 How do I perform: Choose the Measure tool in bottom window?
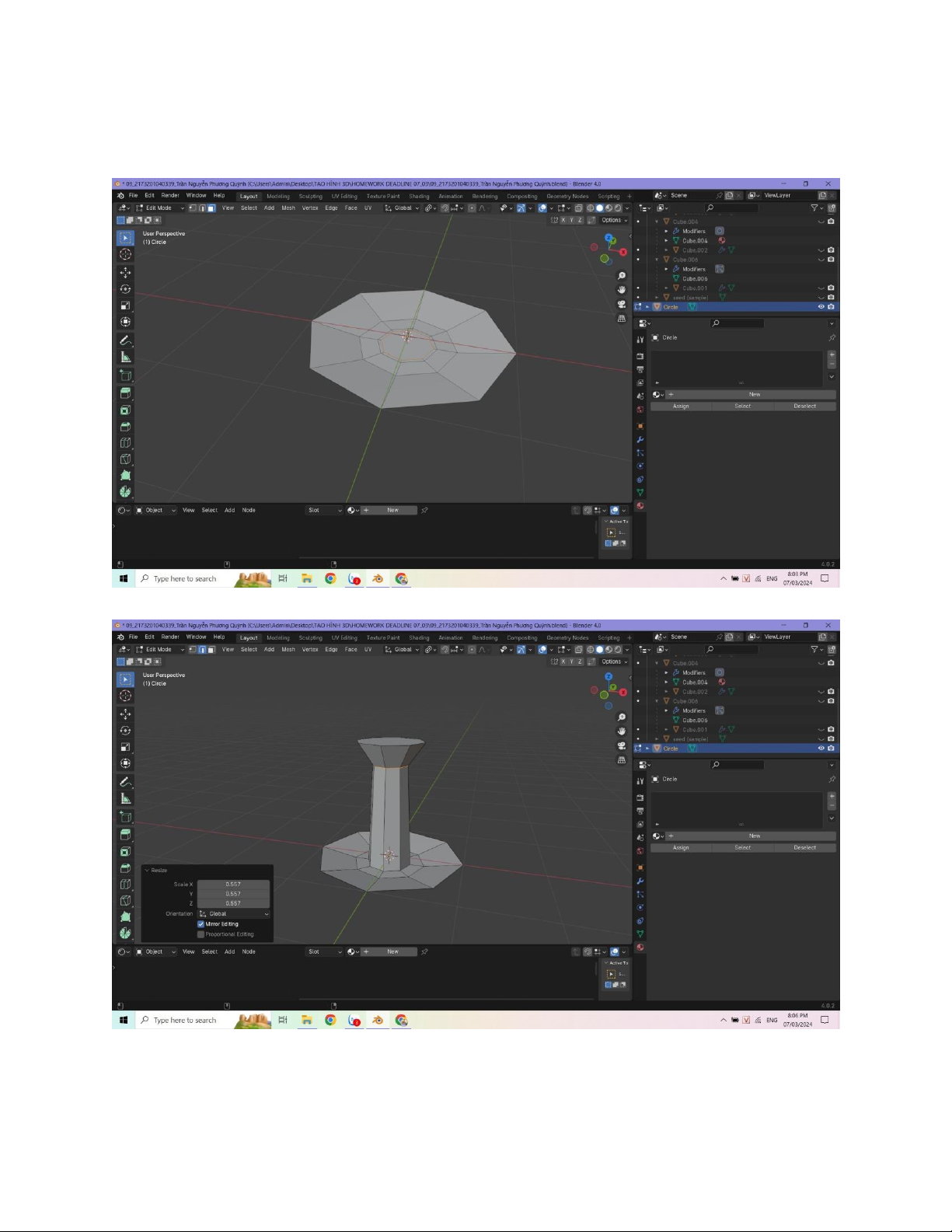[x=125, y=798]
